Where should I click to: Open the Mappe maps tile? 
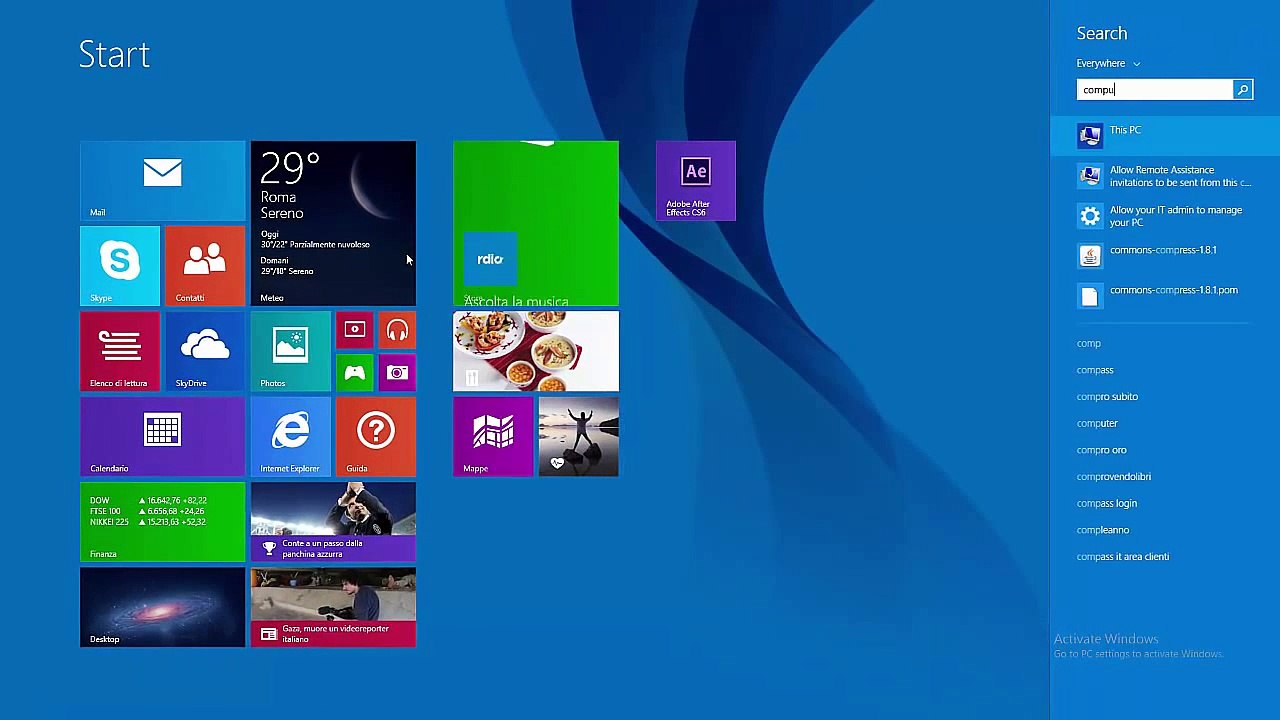pyautogui.click(x=493, y=437)
